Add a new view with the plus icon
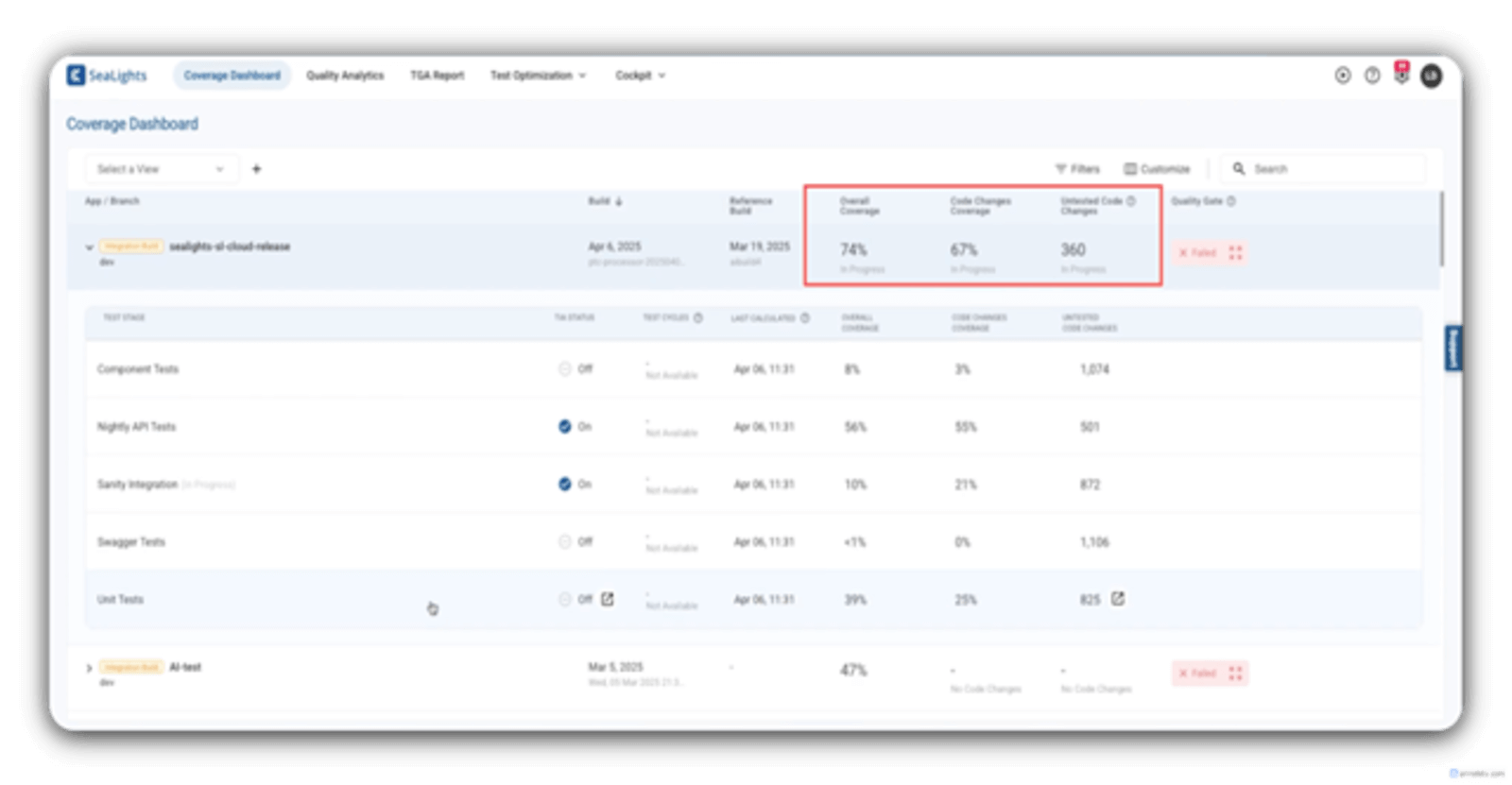 256,169
